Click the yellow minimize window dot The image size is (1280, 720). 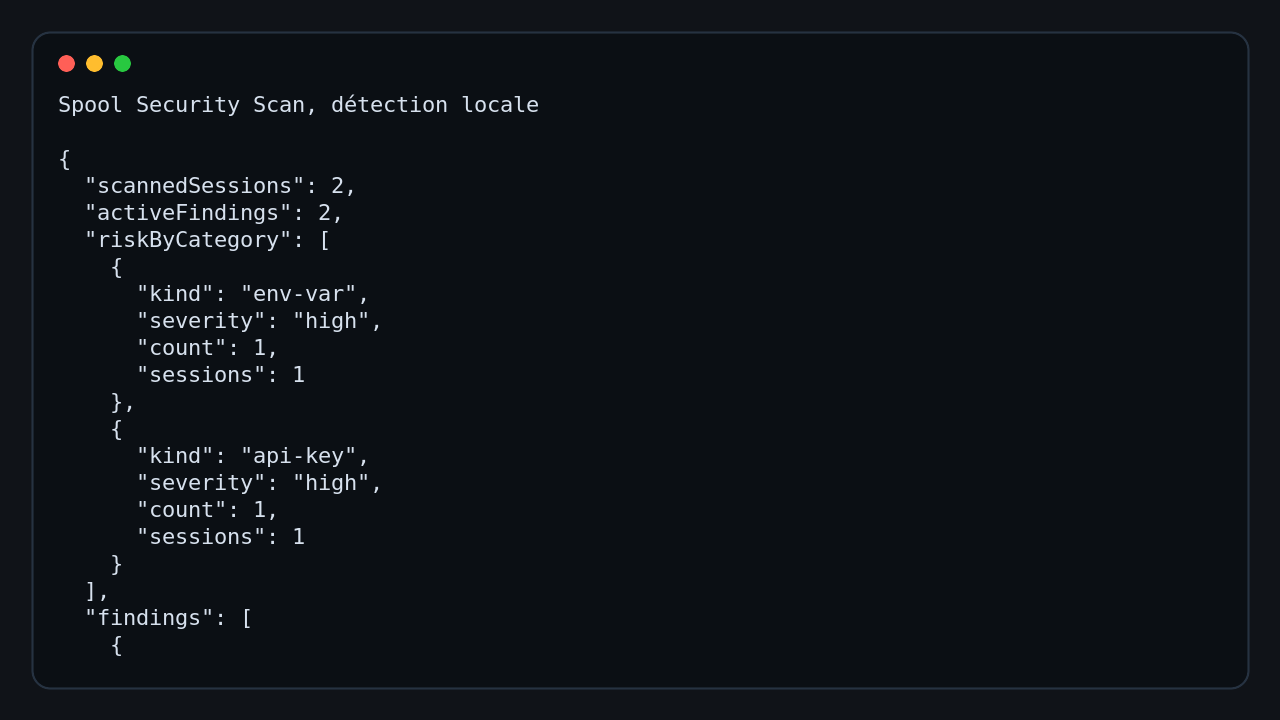(95, 64)
